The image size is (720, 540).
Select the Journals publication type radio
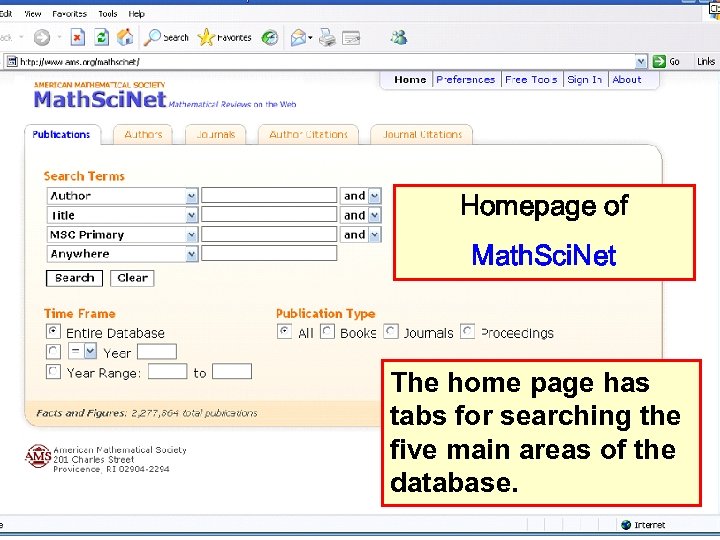point(391,332)
